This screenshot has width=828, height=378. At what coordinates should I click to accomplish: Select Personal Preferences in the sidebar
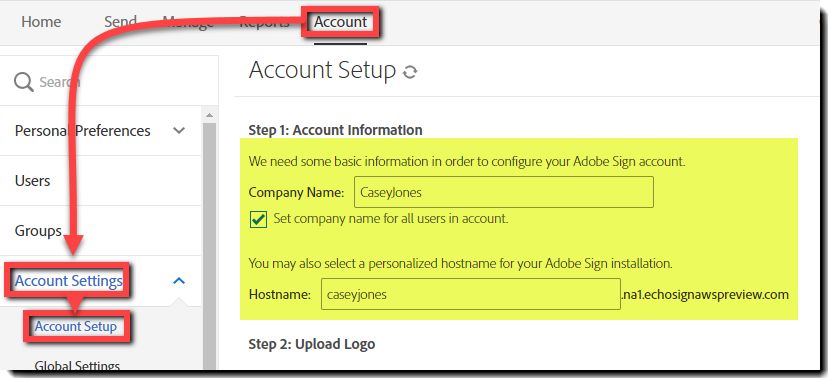click(82, 130)
